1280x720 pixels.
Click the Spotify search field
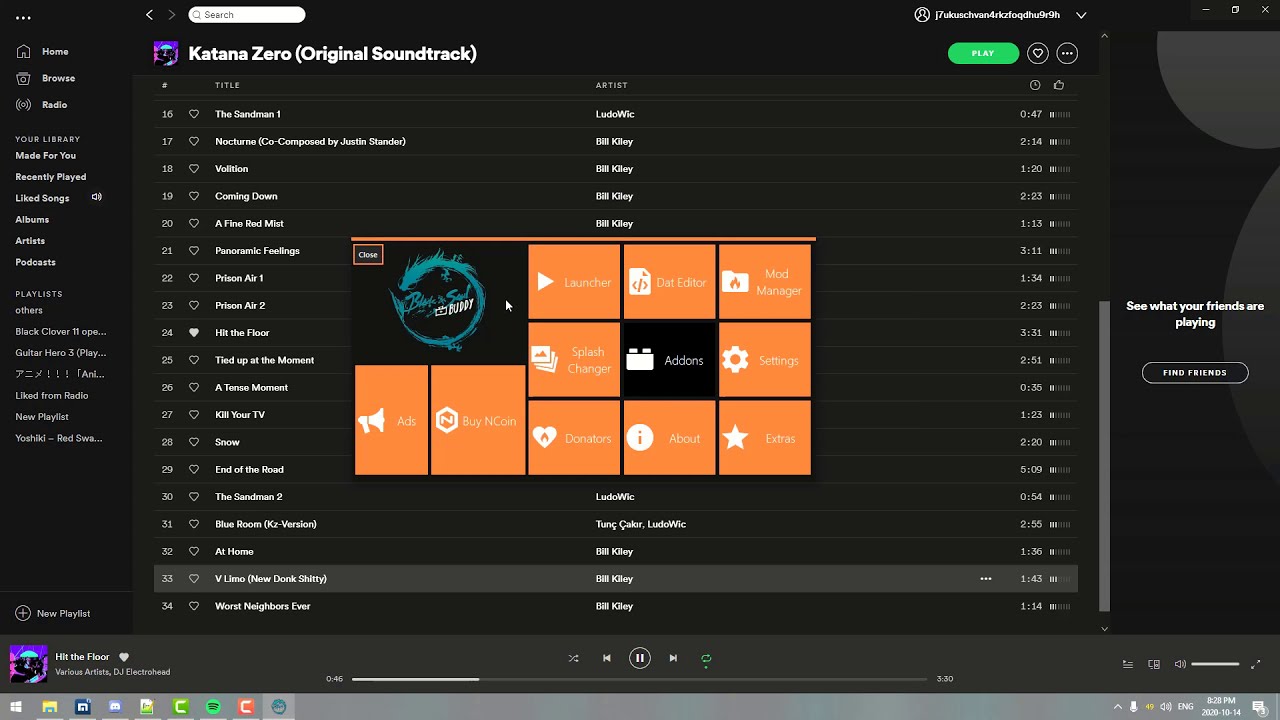[247, 15]
